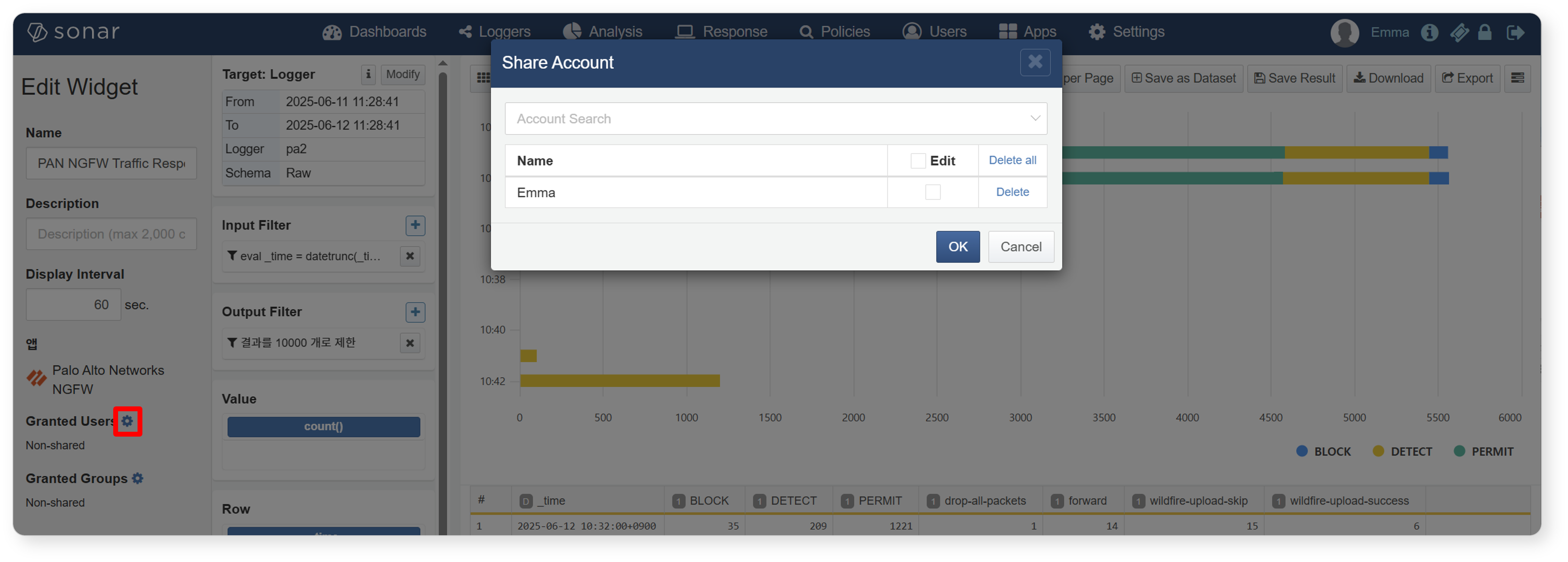
Task: Click the Export button
Action: pyautogui.click(x=1467, y=78)
